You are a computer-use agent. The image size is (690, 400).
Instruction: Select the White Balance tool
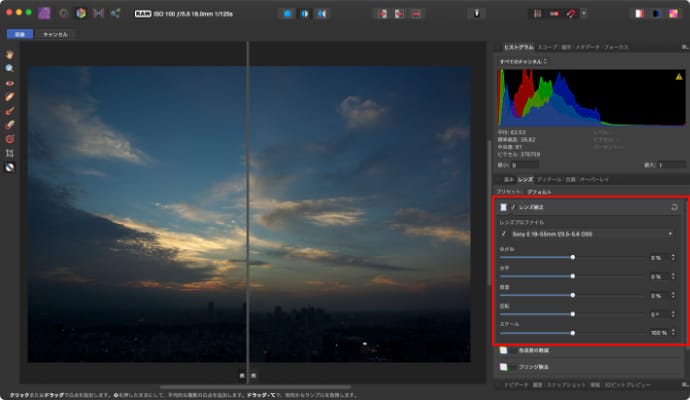[x=10, y=167]
